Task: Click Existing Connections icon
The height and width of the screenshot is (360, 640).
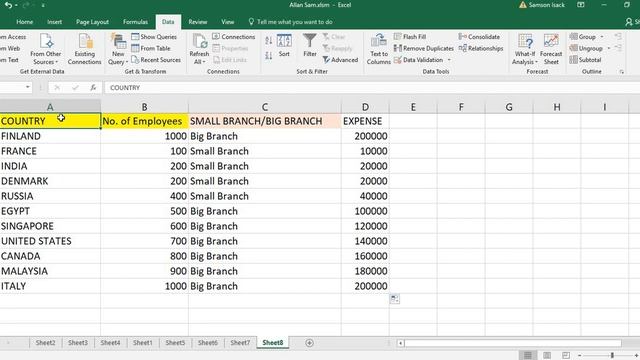Action: tap(84, 49)
